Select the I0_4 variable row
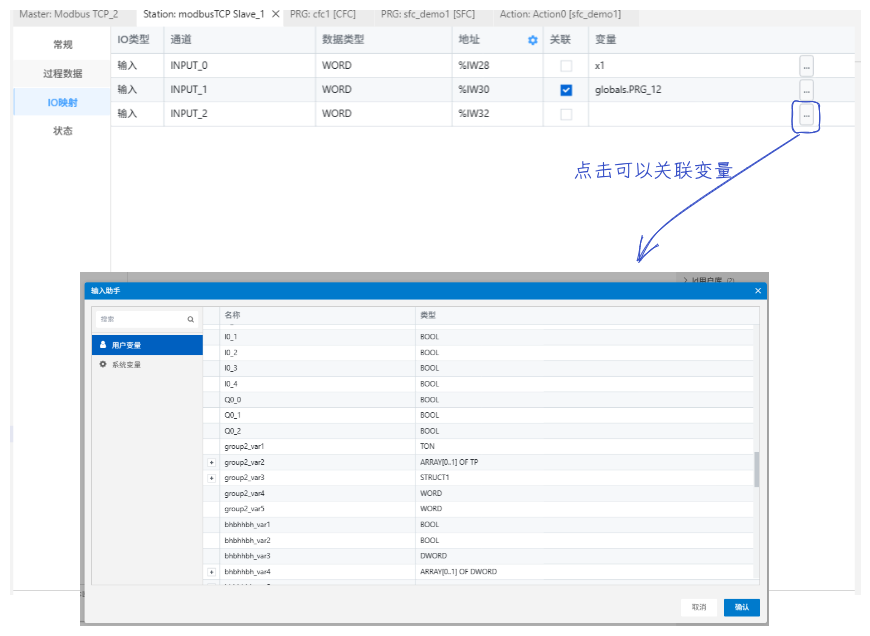The width and height of the screenshot is (870, 636). [478, 384]
